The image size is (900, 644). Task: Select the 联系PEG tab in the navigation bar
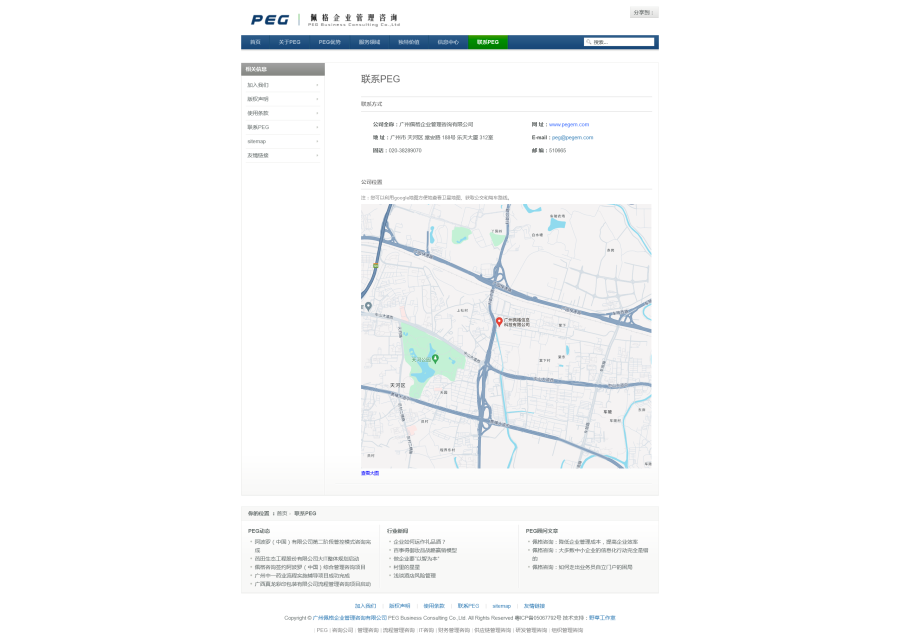pyautogui.click(x=487, y=42)
